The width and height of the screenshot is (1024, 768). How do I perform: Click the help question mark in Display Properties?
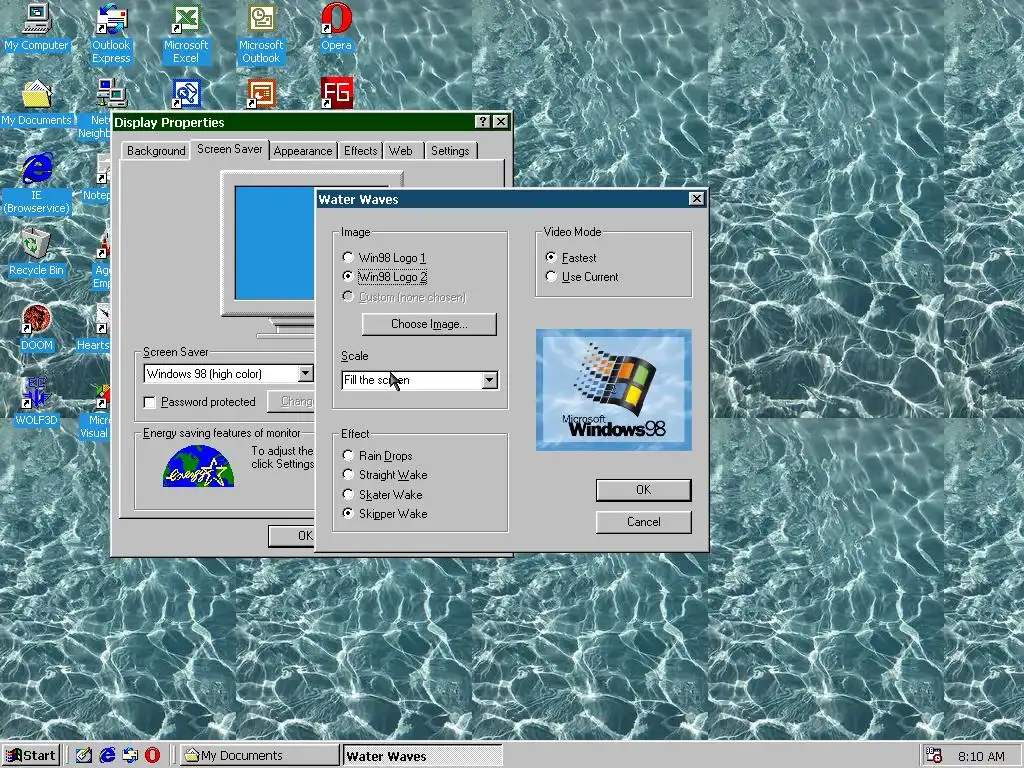[x=482, y=122]
